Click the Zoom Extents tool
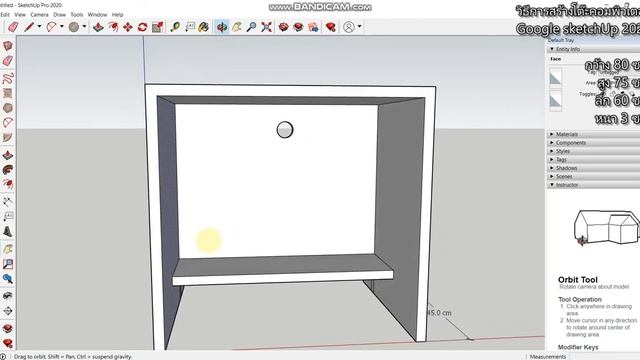 (x=267, y=27)
